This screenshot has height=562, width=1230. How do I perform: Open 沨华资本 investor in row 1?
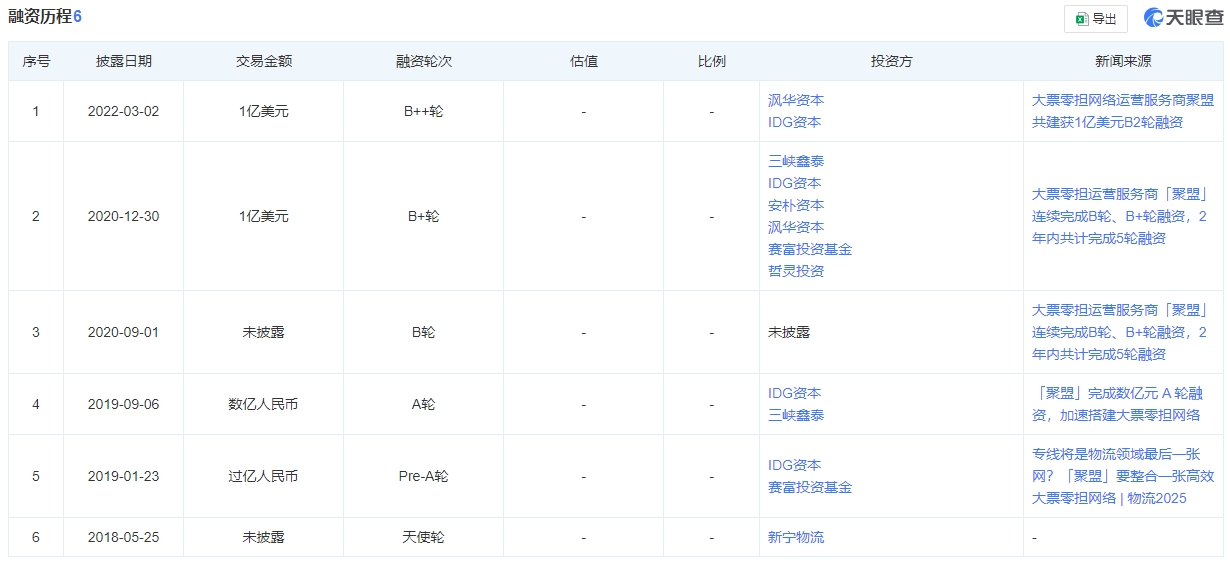point(796,100)
